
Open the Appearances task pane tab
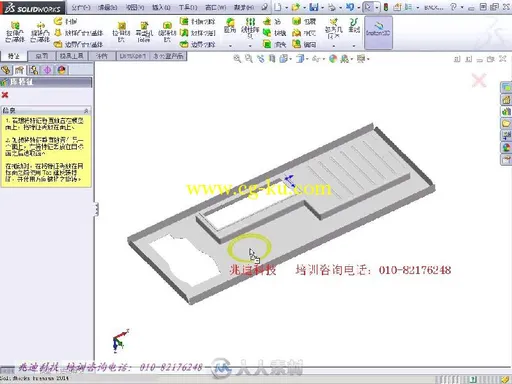click(507, 147)
